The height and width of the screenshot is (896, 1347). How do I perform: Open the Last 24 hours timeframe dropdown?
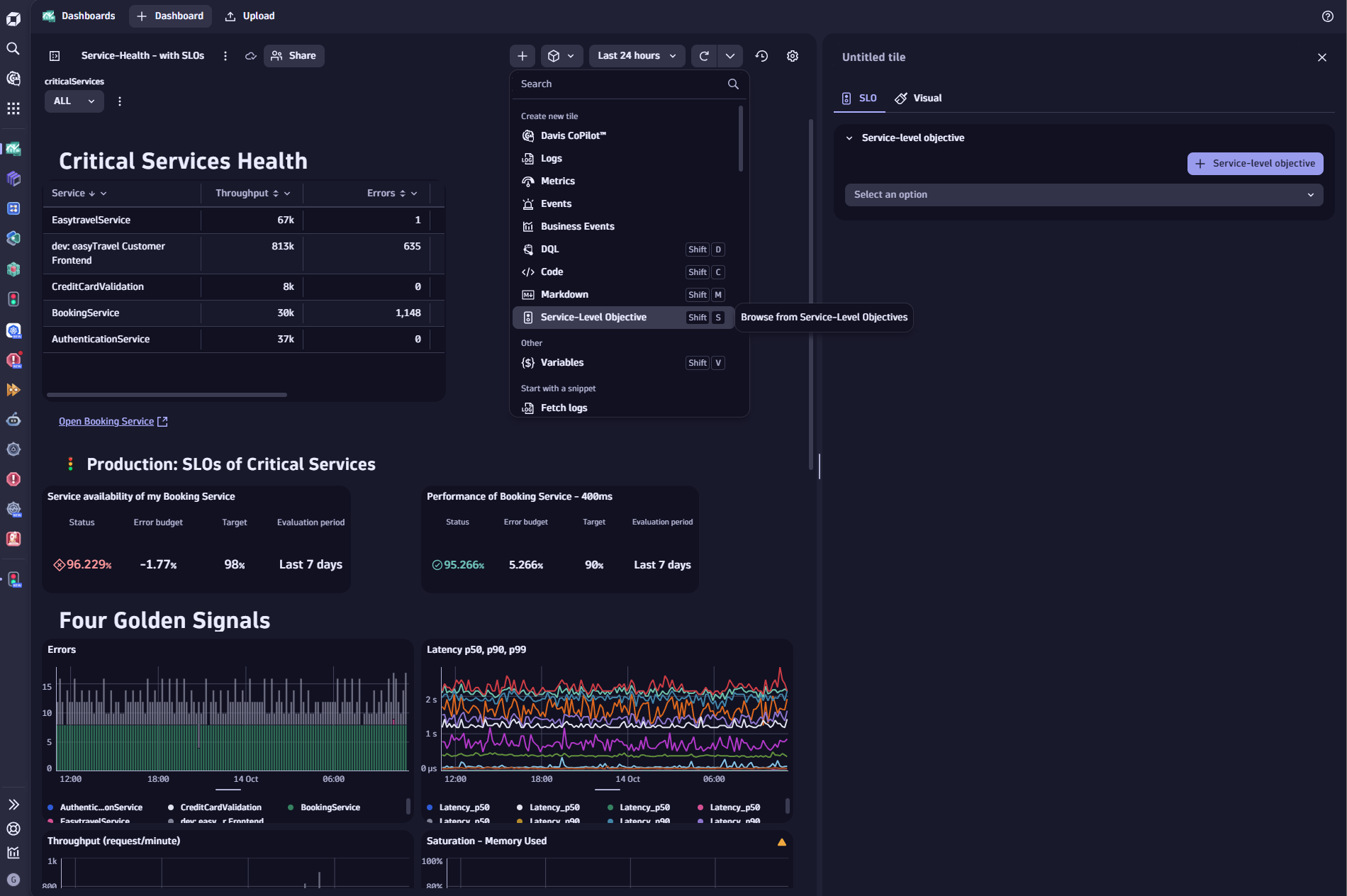coord(636,56)
